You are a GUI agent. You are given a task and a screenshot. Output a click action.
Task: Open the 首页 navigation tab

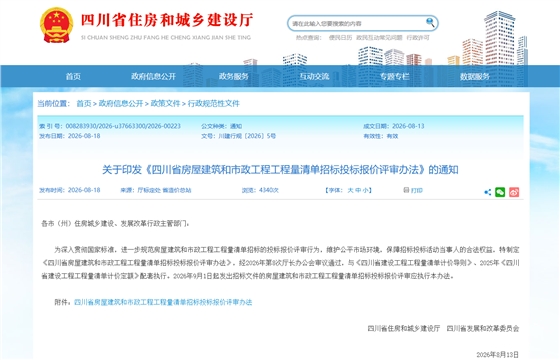73,76
